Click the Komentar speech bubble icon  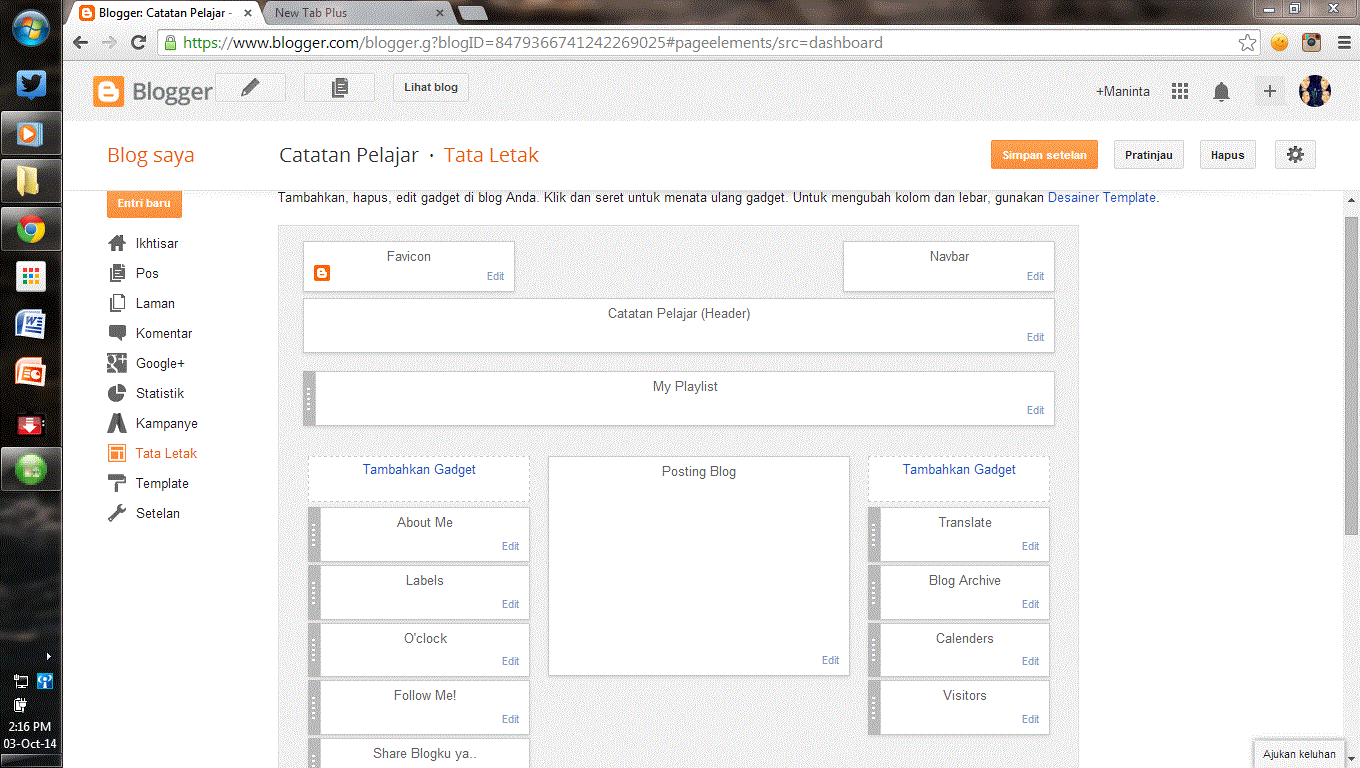[117, 333]
